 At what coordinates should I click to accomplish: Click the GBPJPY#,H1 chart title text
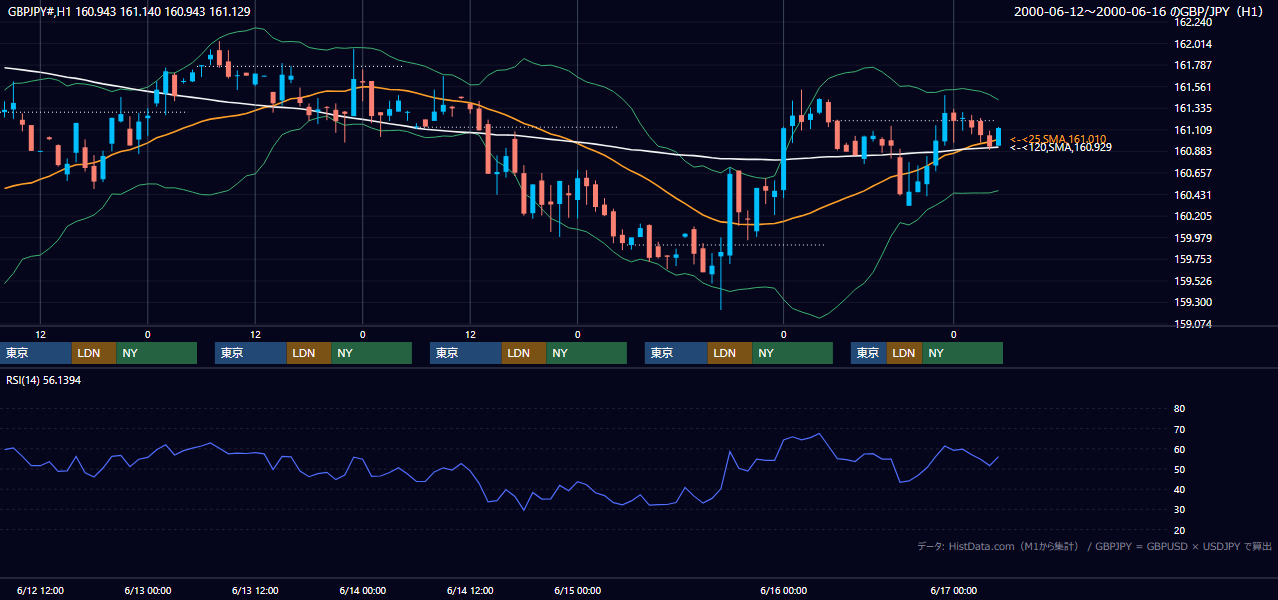tap(128, 11)
